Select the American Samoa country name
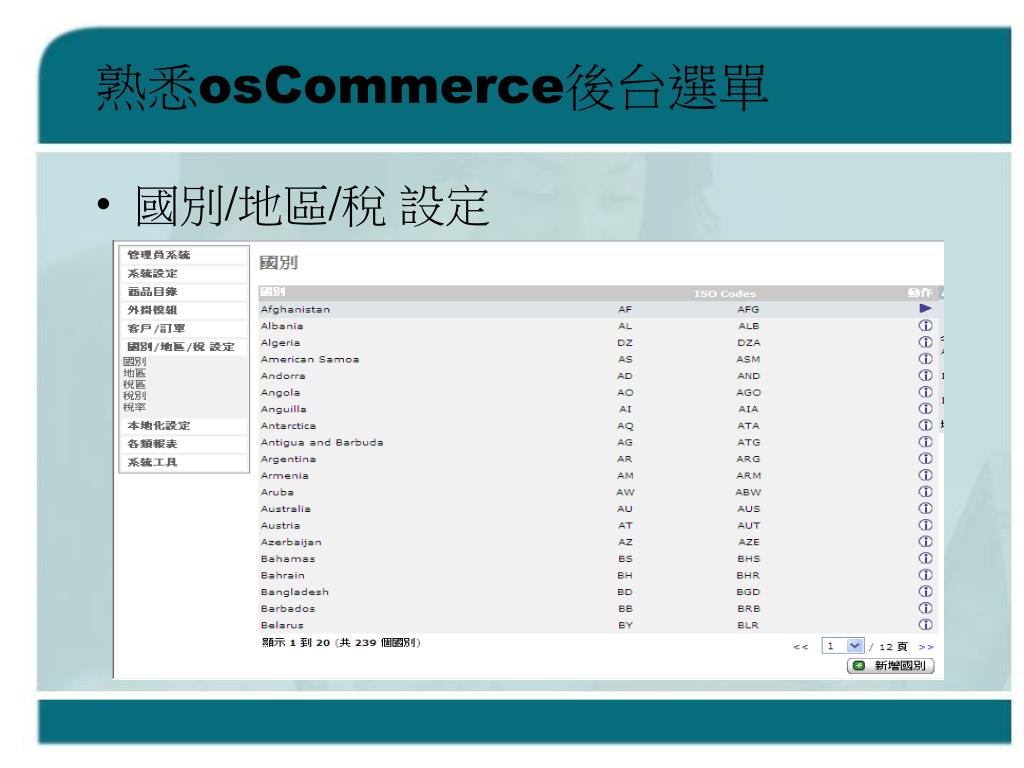The width and height of the screenshot is (1024, 768). (310, 359)
